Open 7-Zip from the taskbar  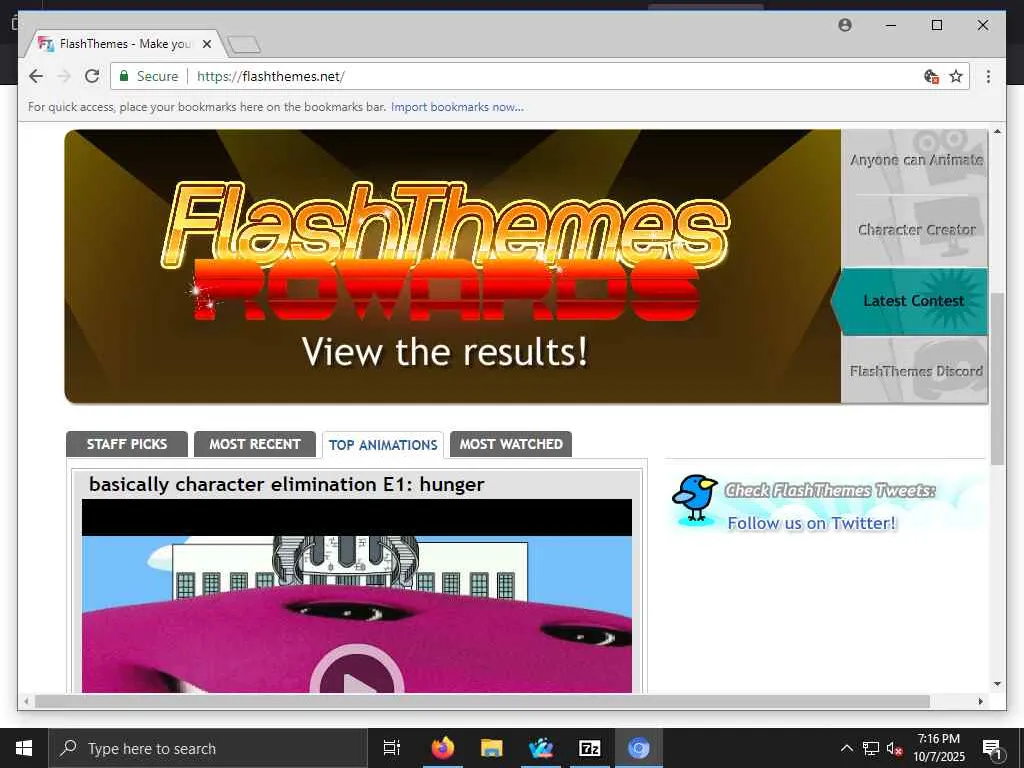click(589, 748)
